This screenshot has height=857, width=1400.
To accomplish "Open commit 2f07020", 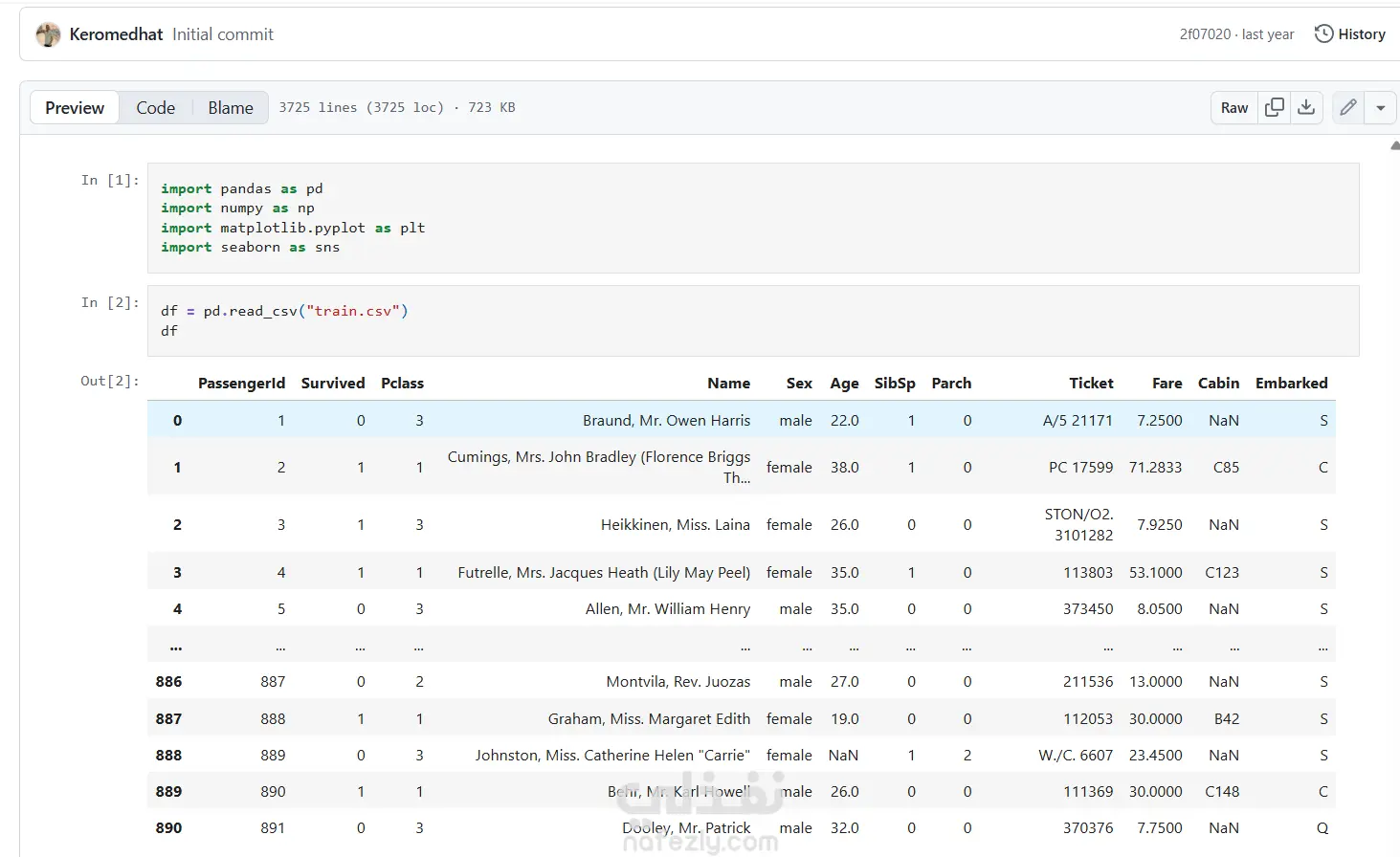I will (x=1205, y=34).
